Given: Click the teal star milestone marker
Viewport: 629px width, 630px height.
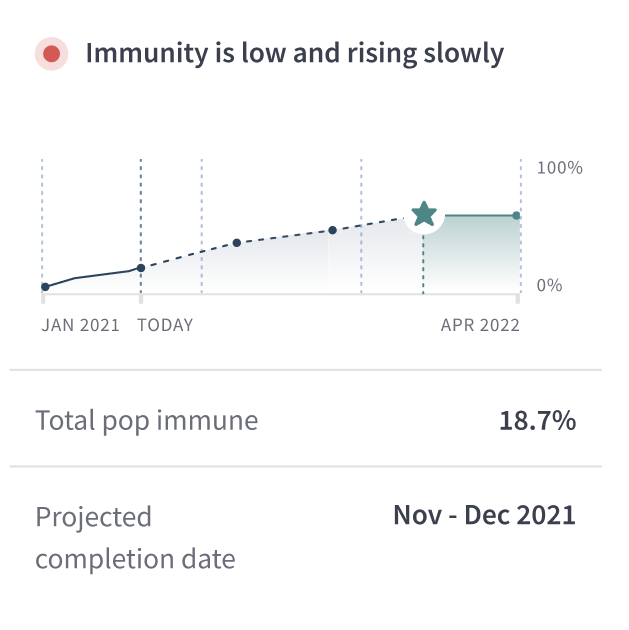Looking at the screenshot, I should [x=424, y=214].
